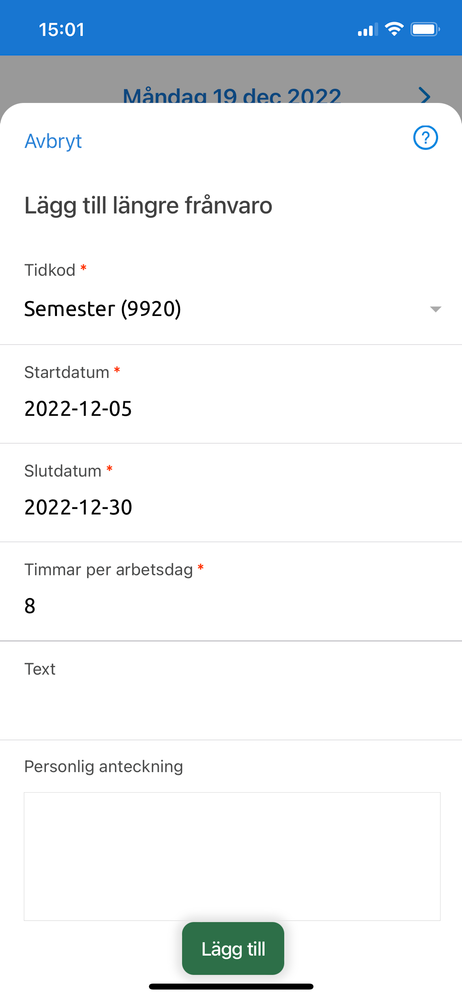Cancel with the Avbryt link
Viewport: 462px width, 999px height.
click(x=53, y=141)
